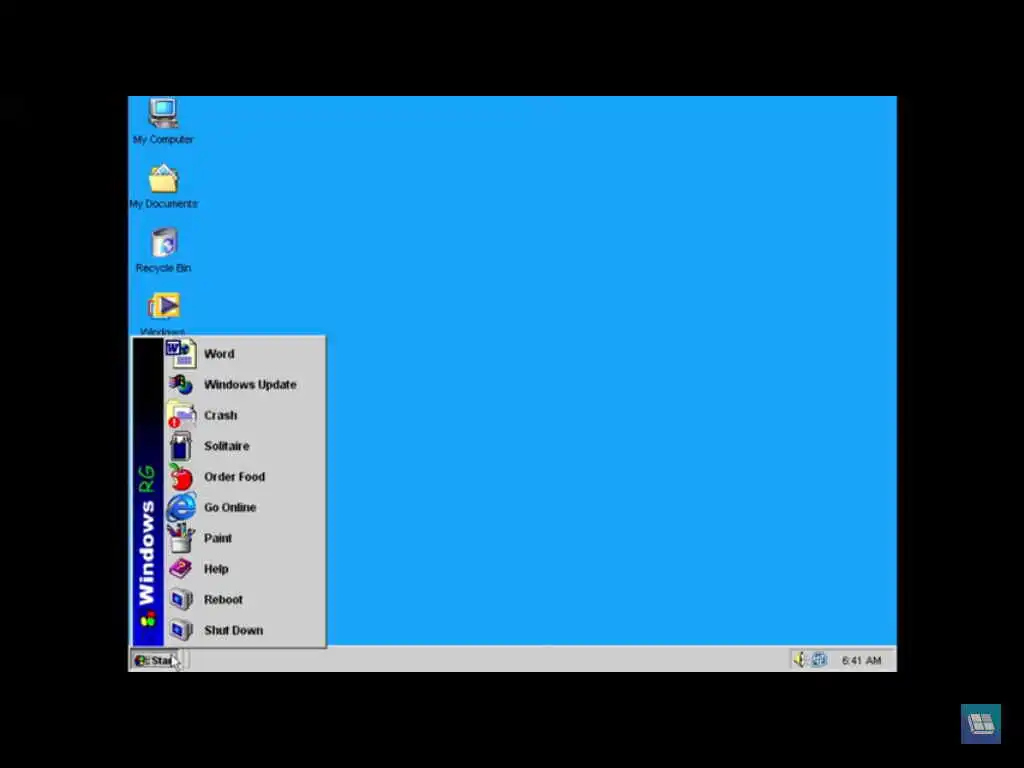Click the keyboard overlay icon in corner
Viewport: 1024px width, 768px height.
(980, 724)
